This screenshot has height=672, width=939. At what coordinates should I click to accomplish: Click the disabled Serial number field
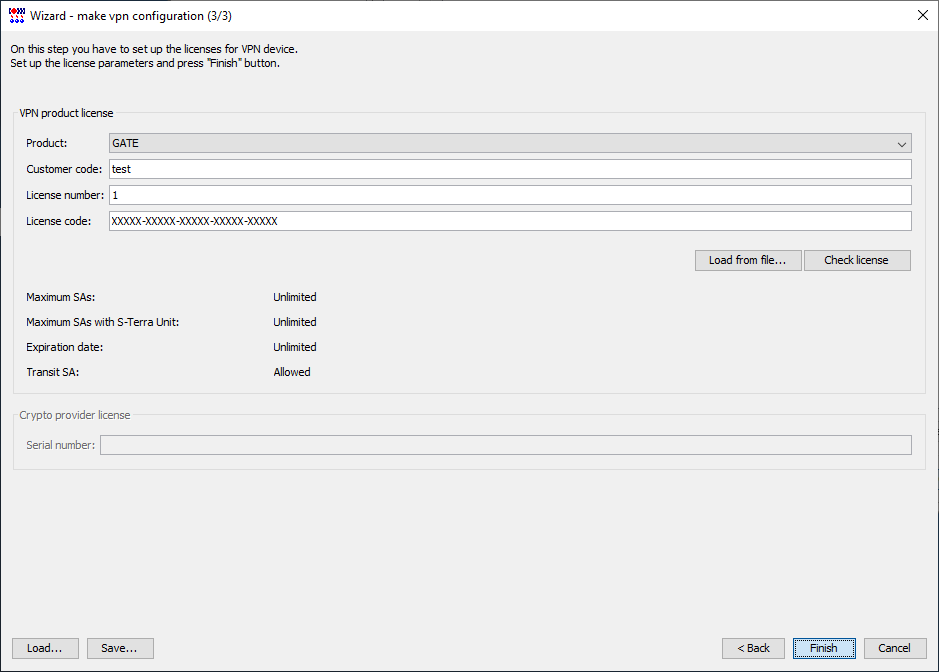[x=506, y=445]
